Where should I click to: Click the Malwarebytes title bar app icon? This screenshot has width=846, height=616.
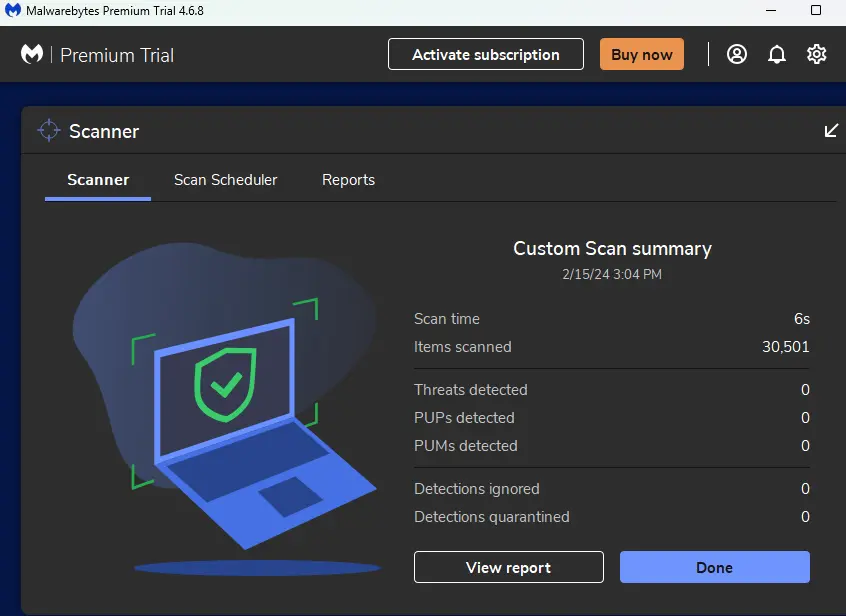click(12, 10)
